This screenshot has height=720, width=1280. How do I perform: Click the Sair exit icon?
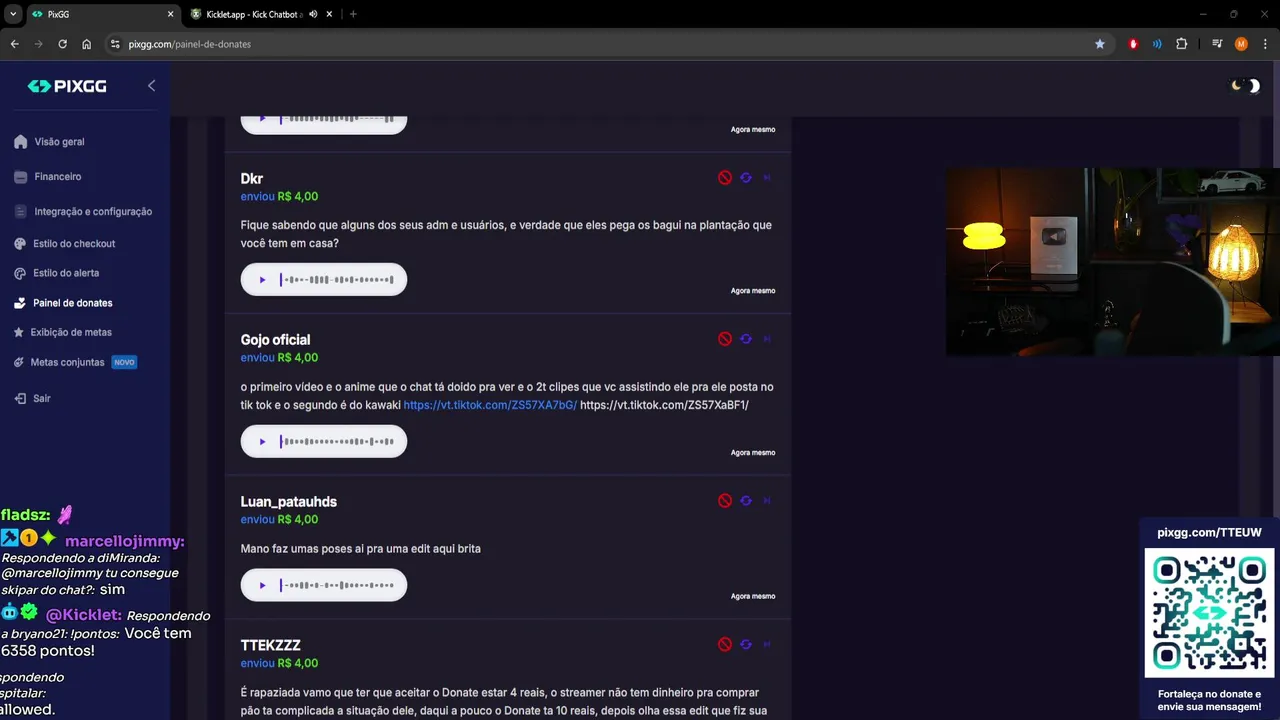point(20,398)
